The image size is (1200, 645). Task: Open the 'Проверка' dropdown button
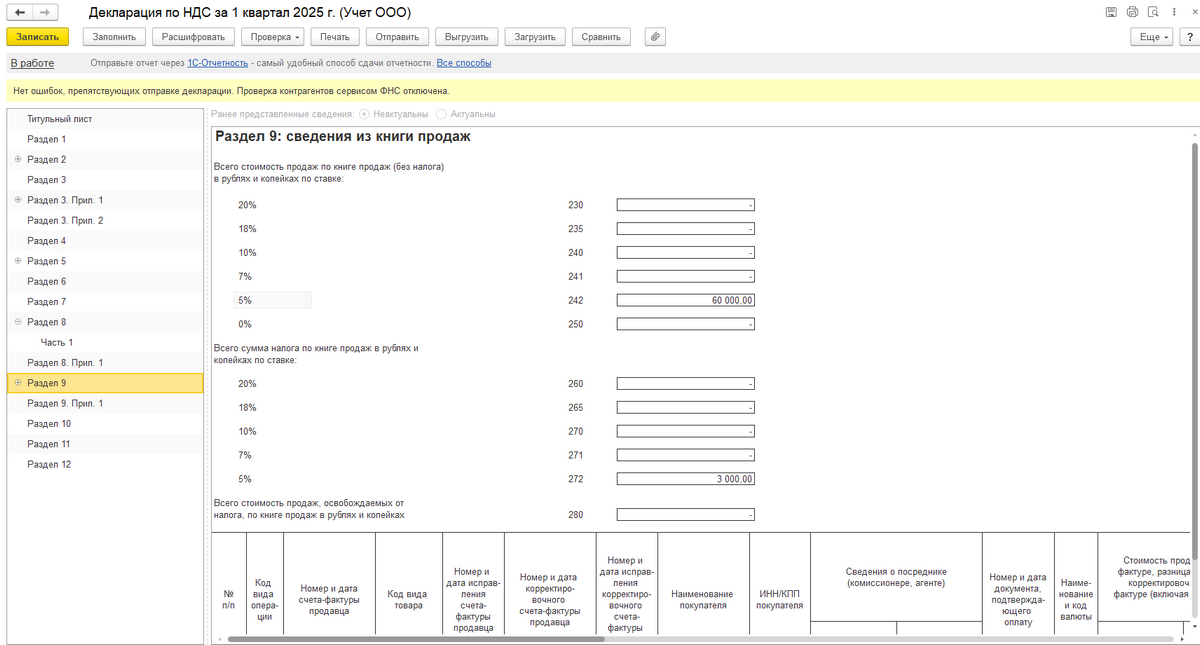pyautogui.click(x=274, y=37)
